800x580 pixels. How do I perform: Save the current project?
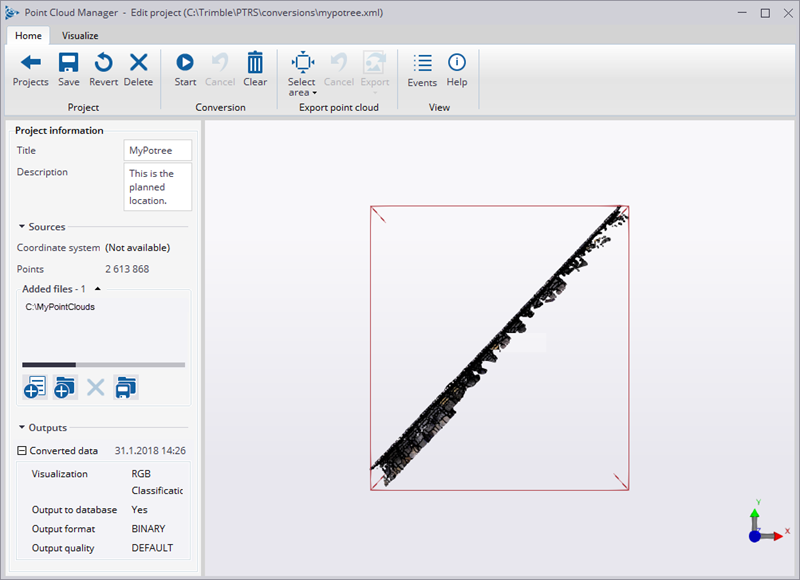tap(68, 70)
